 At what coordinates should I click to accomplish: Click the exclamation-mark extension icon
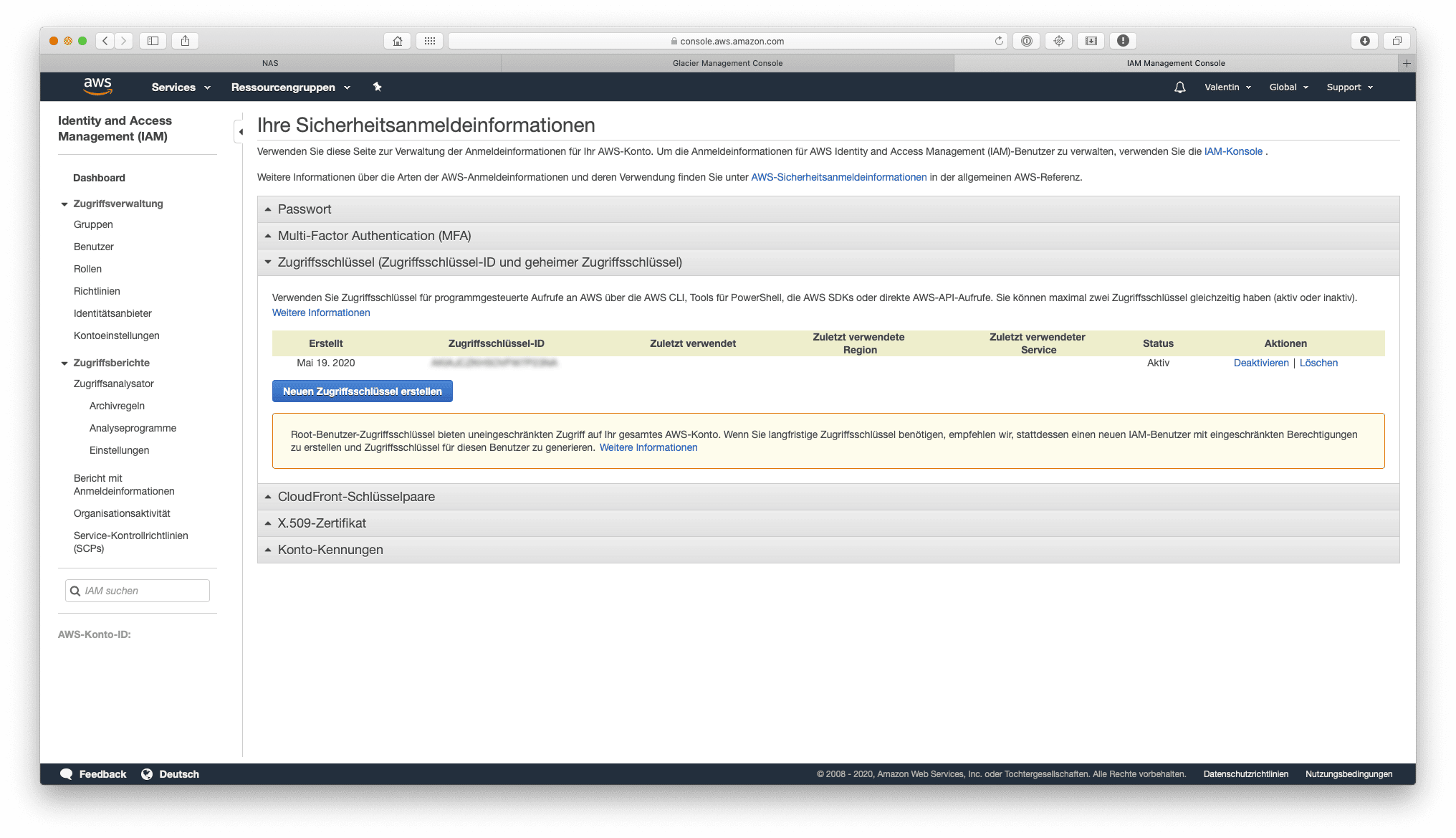1124,41
